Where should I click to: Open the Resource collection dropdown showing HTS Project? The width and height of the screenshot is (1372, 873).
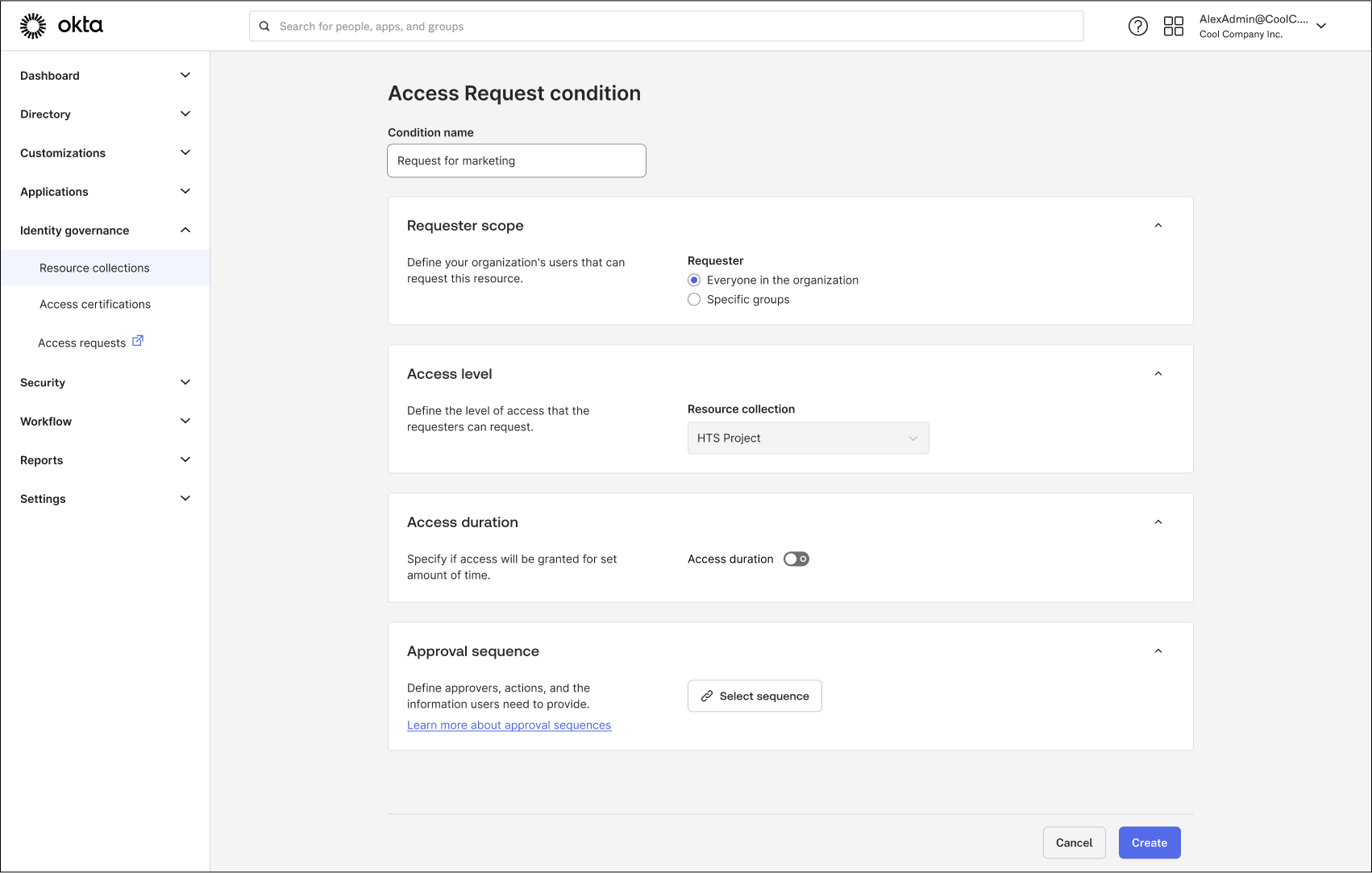[808, 438]
